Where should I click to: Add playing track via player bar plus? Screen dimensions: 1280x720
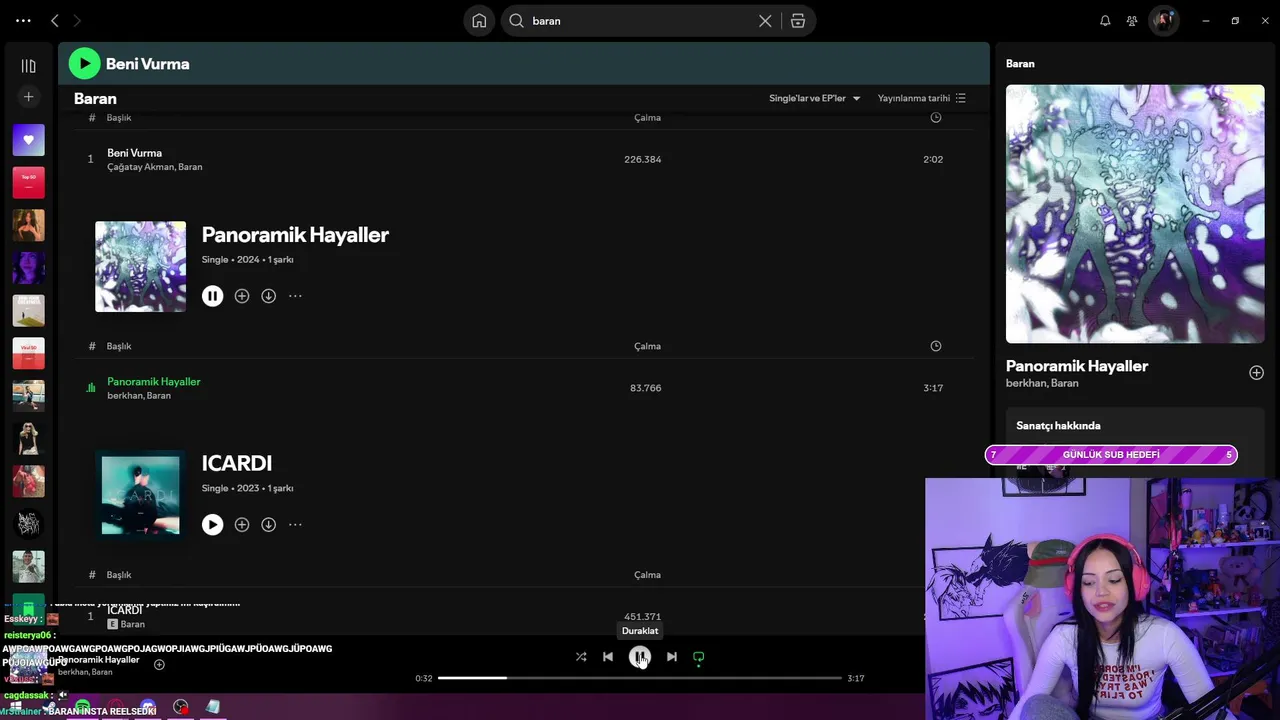point(159,665)
